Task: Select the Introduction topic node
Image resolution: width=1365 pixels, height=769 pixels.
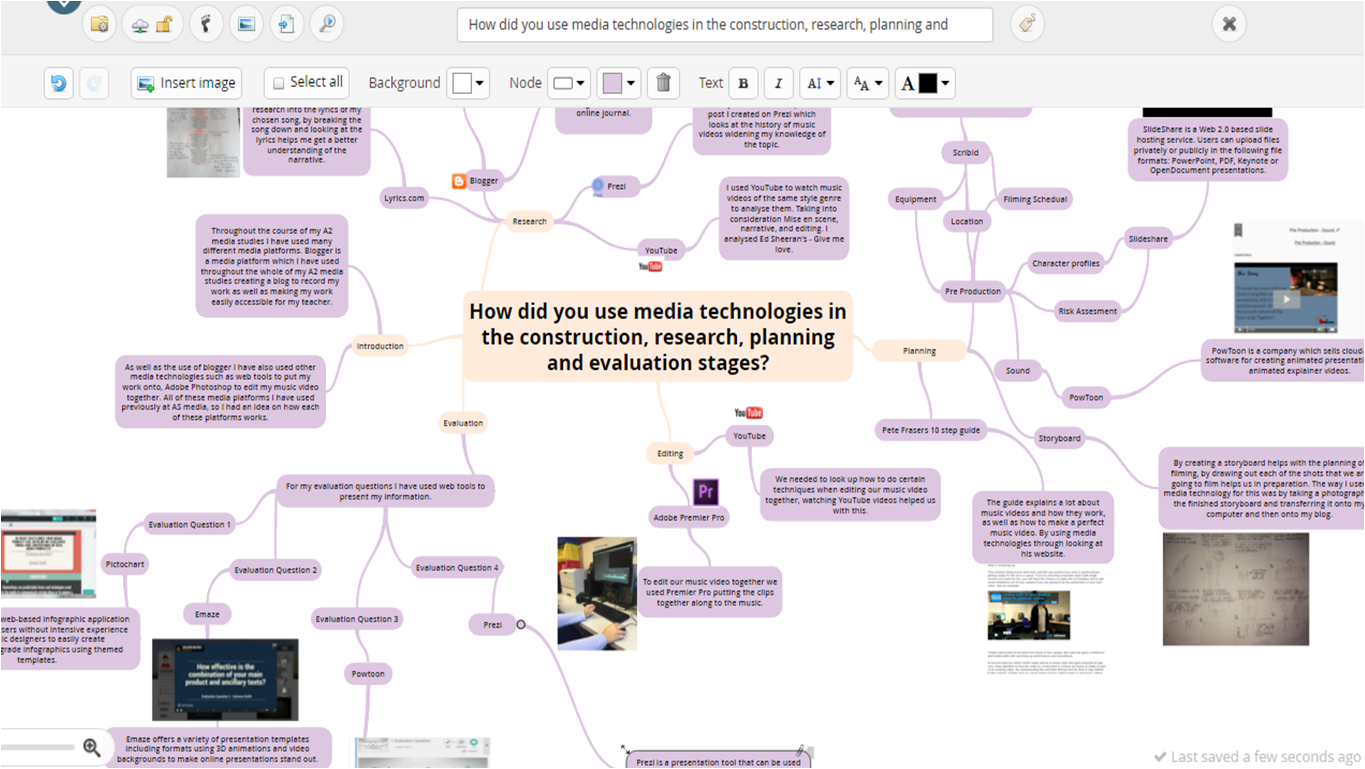Action: click(x=380, y=346)
